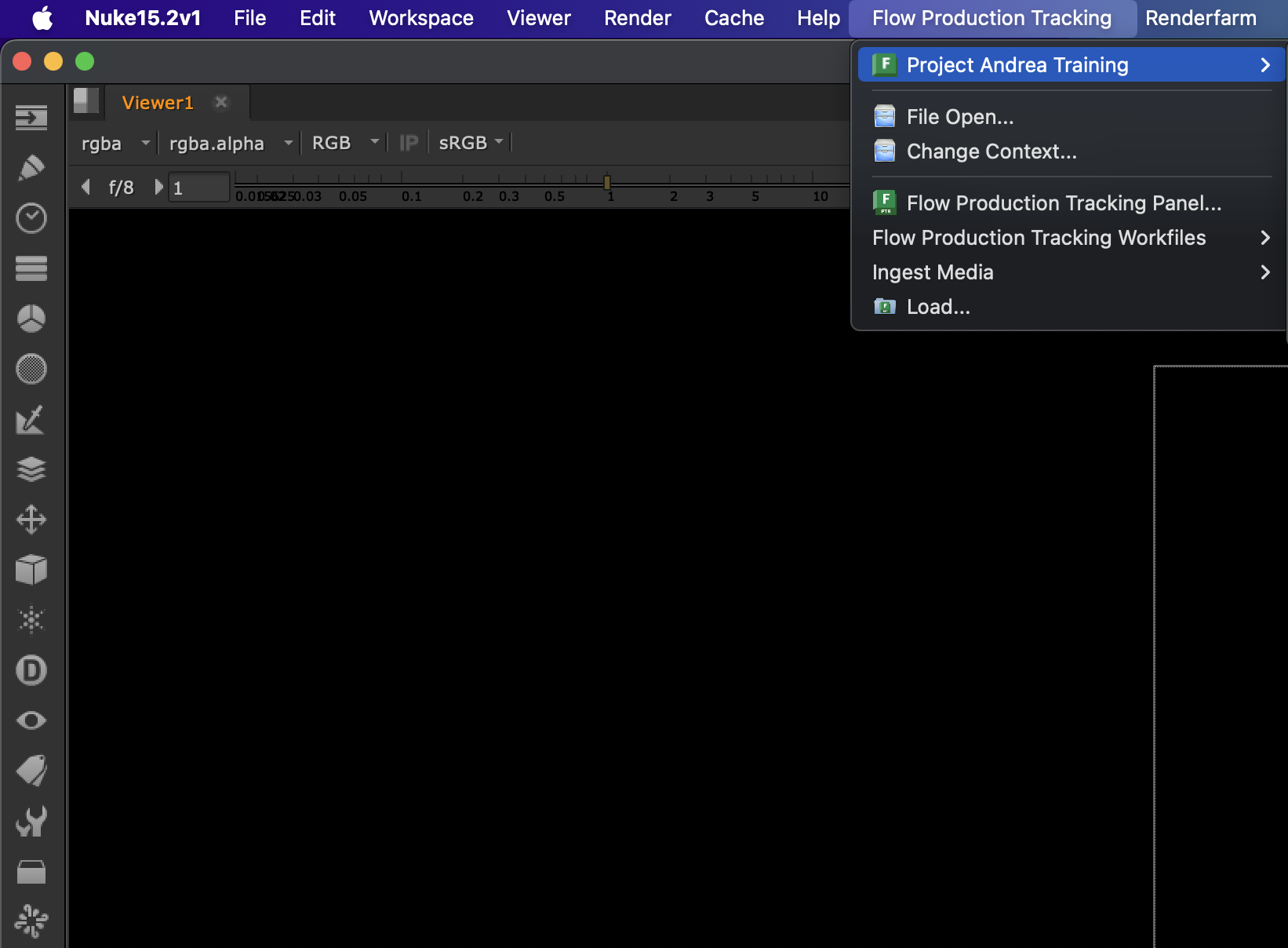Expand the sRGB viewer process dropdown
The width and height of the screenshot is (1288, 948).
[x=471, y=143]
